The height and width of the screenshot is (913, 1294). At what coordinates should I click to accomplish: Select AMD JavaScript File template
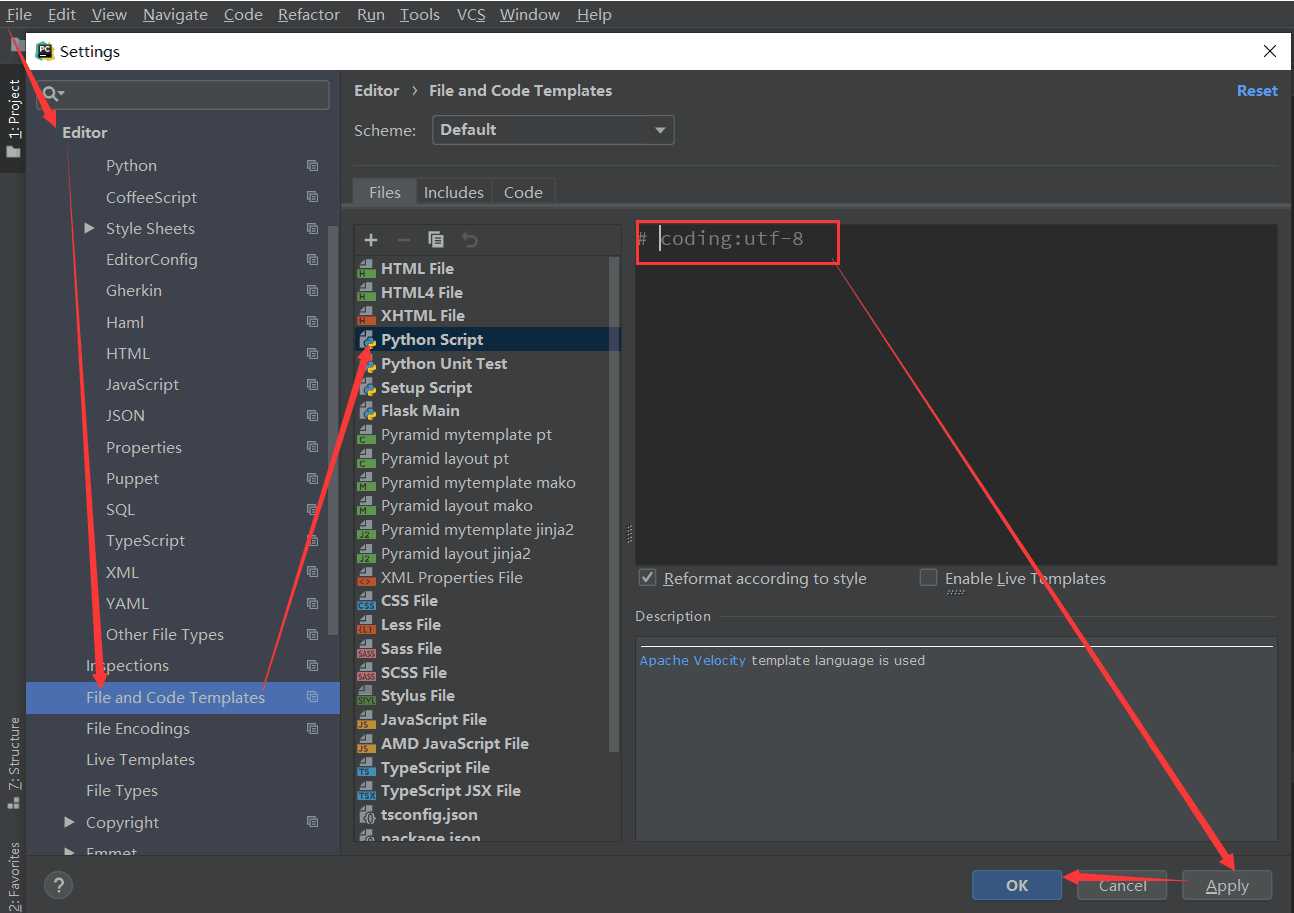(455, 744)
